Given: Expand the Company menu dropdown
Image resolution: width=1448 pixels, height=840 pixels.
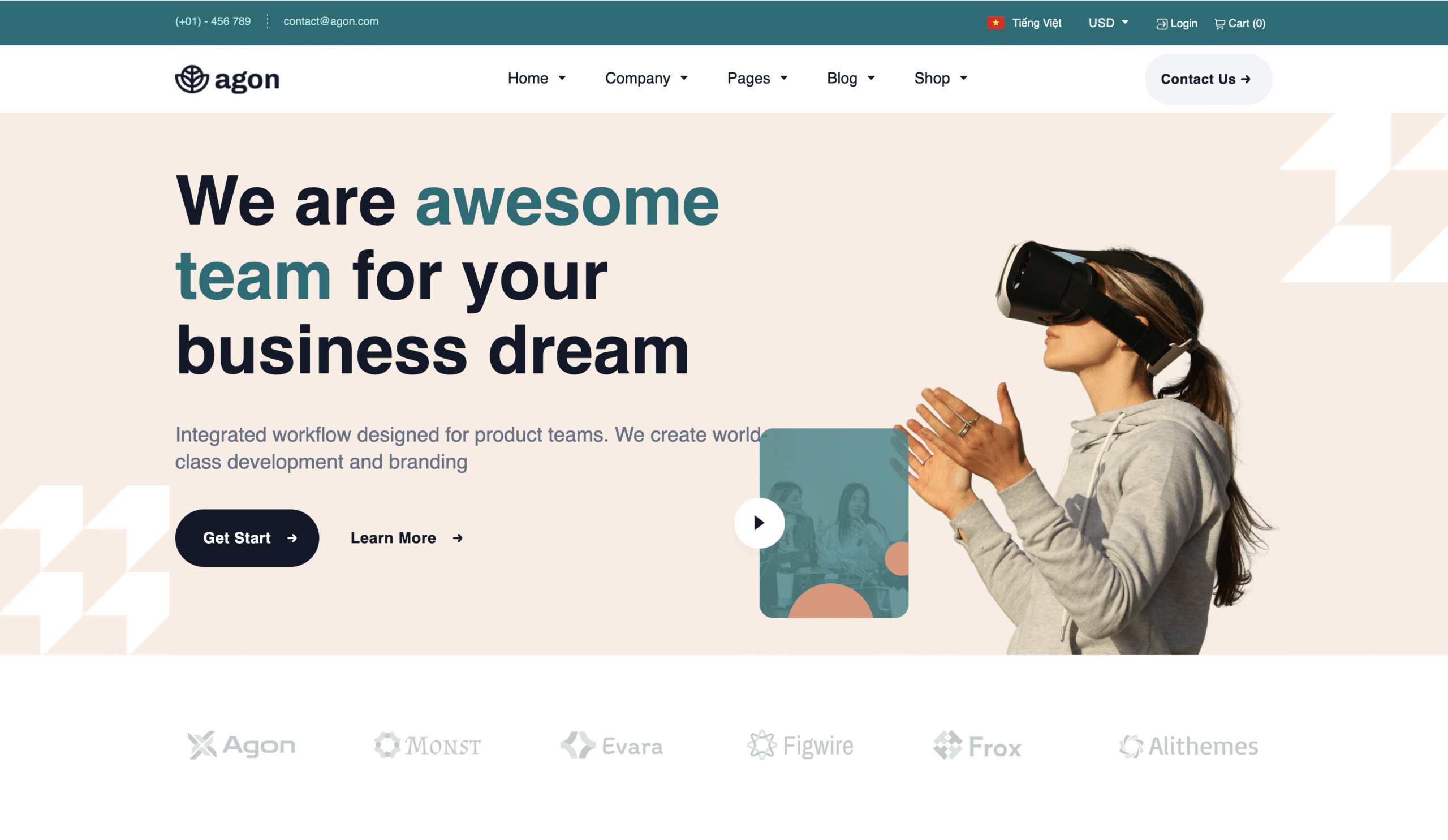Looking at the screenshot, I should [x=647, y=78].
